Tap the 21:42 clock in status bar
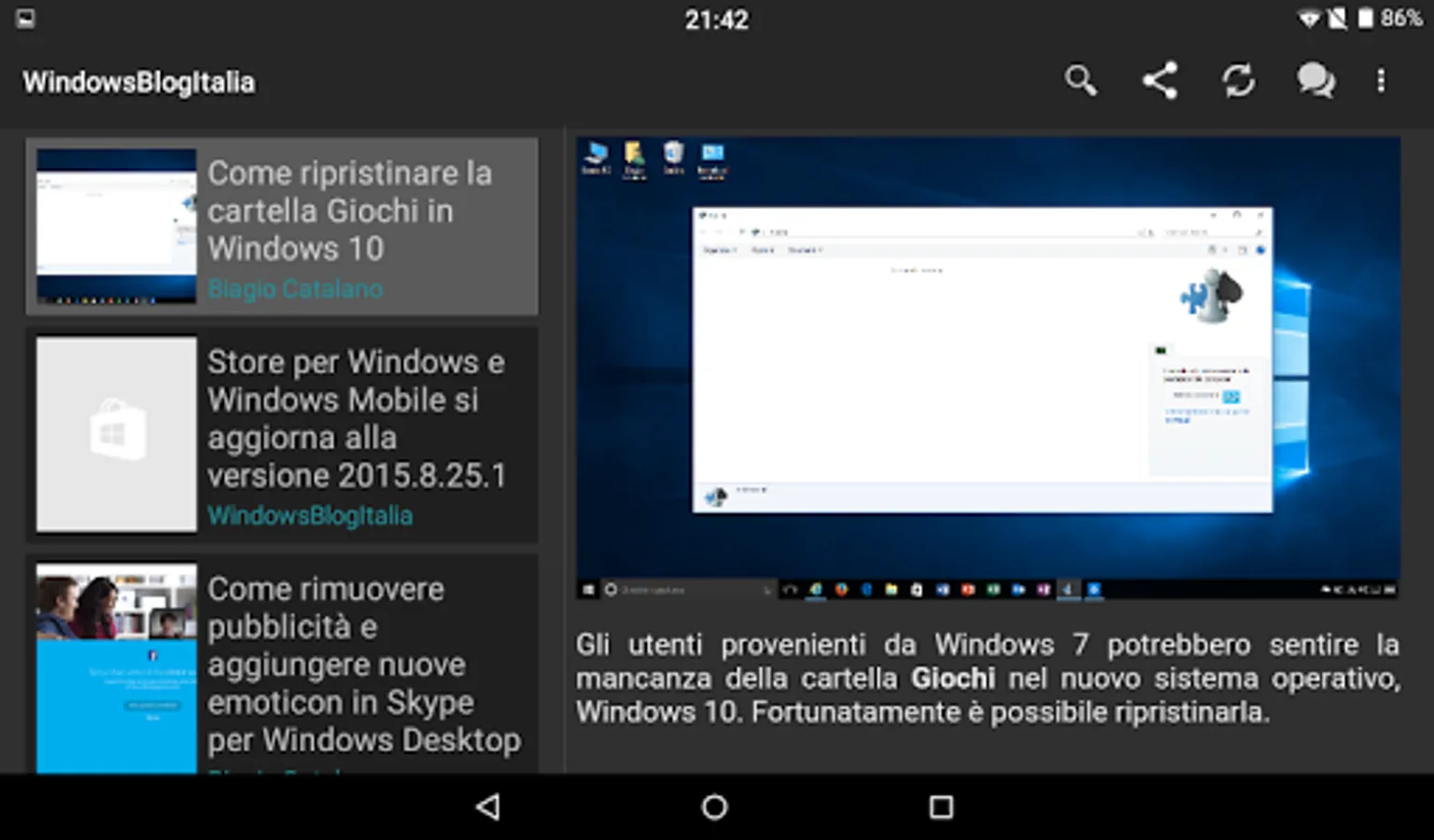 (717, 20)
